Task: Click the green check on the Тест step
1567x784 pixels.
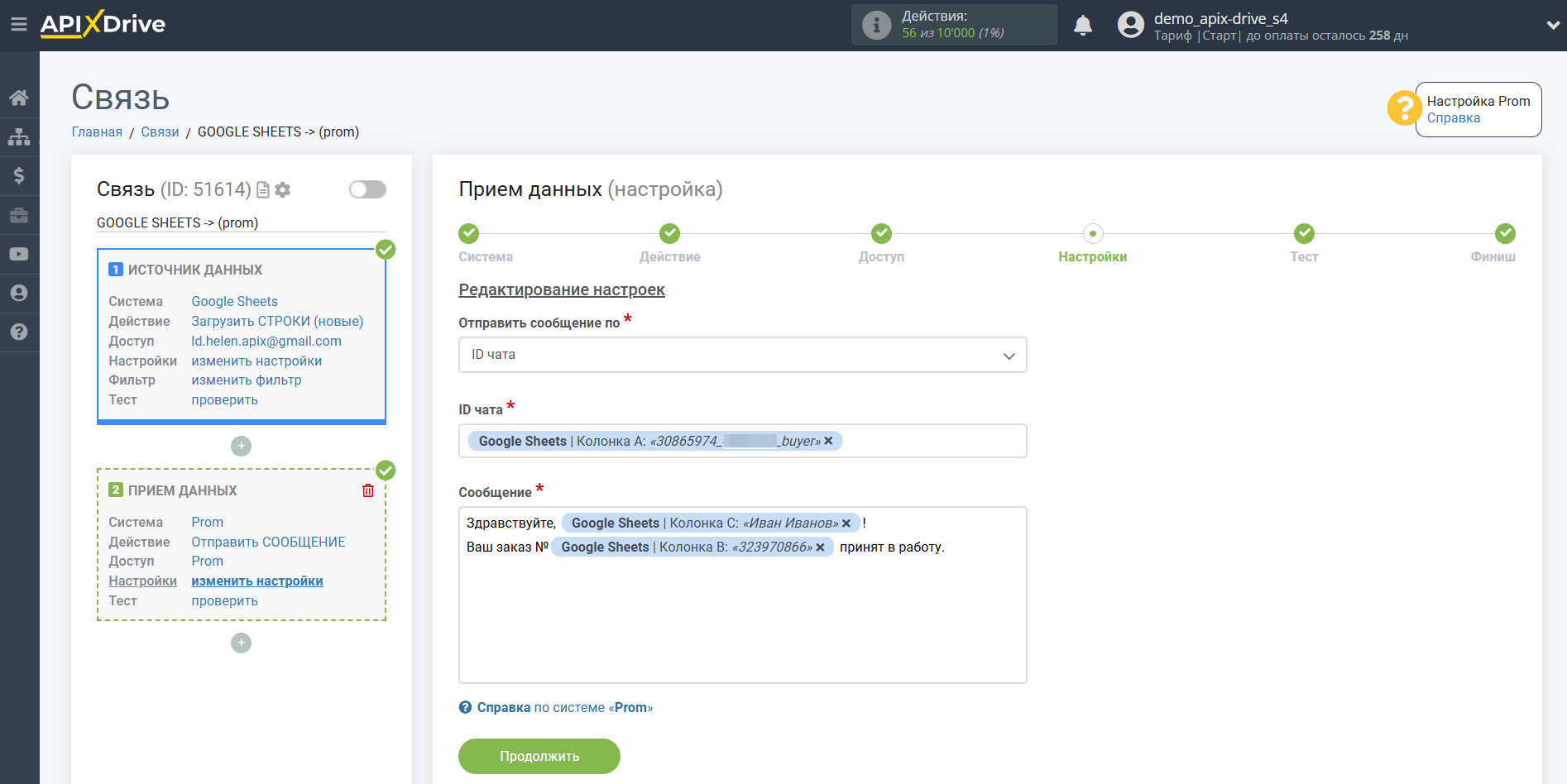Action: [1304, 233]
